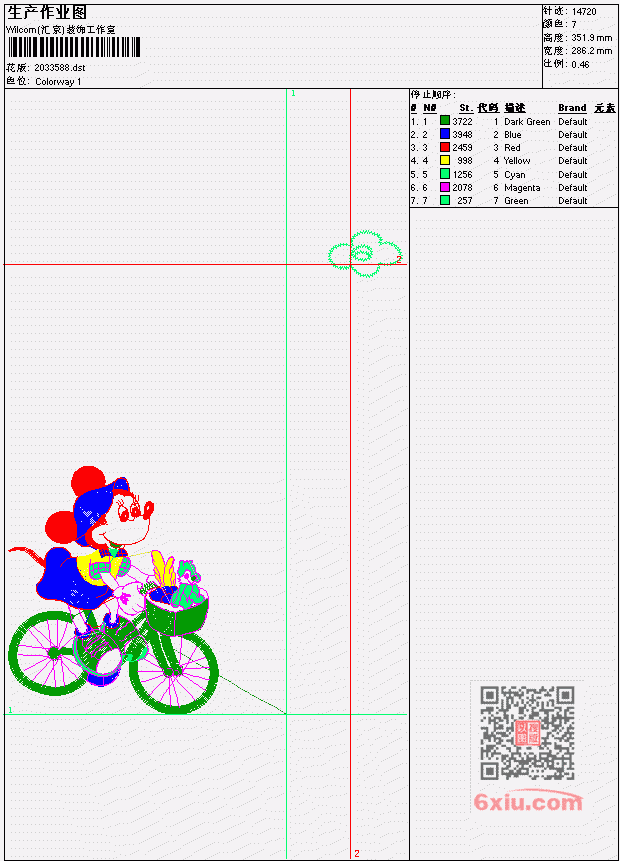620x861 pixels.
Task: Click the Magenta thread color swatch
Action: click(445, 187)
